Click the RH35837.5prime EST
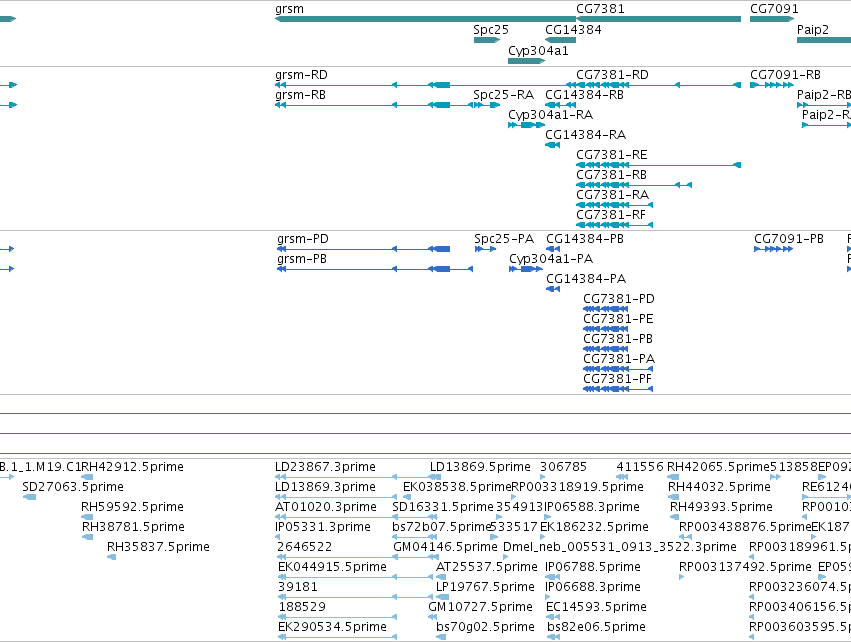 pyautogui.click(x=112, y=557)
